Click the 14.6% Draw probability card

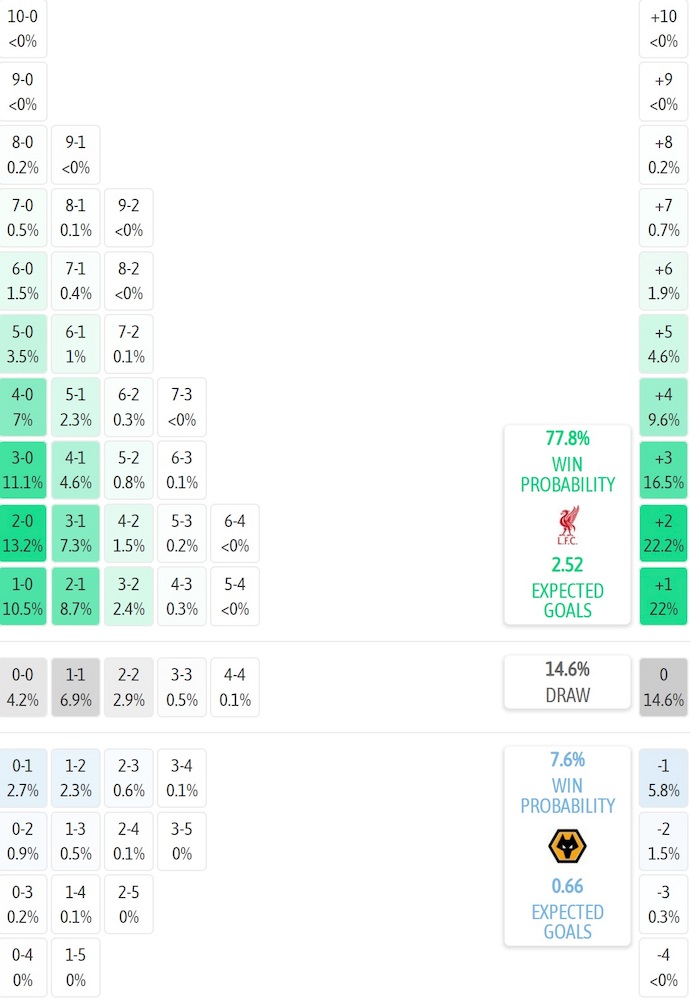[x=567, y=682]
